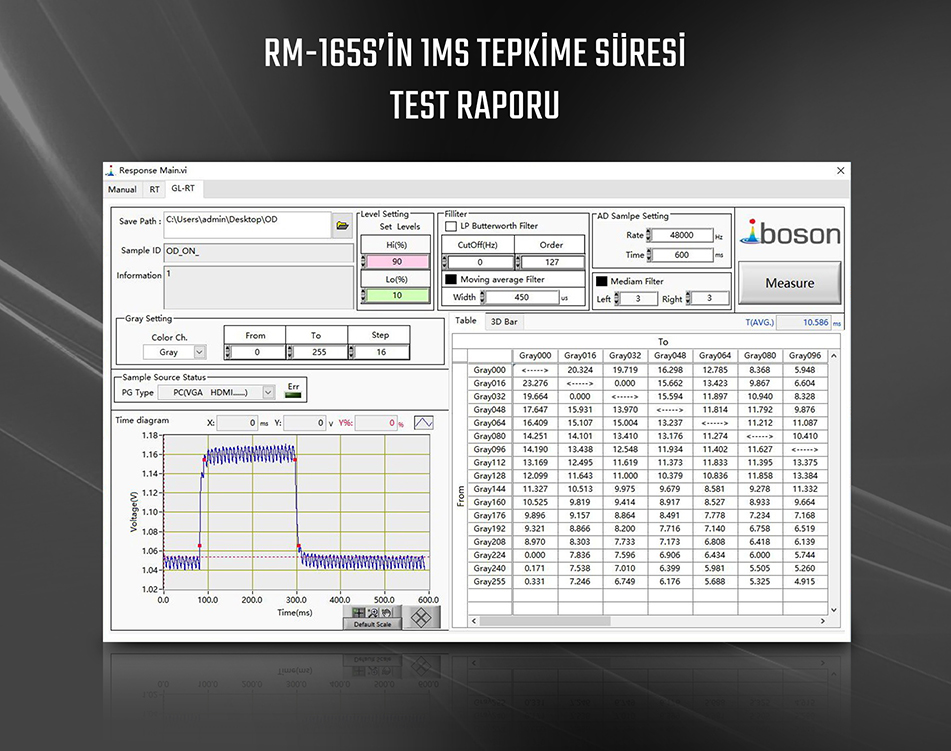Click the table scroll down arrow
The height and width of the screenshot is (751, 951).
tap(834, 610)
